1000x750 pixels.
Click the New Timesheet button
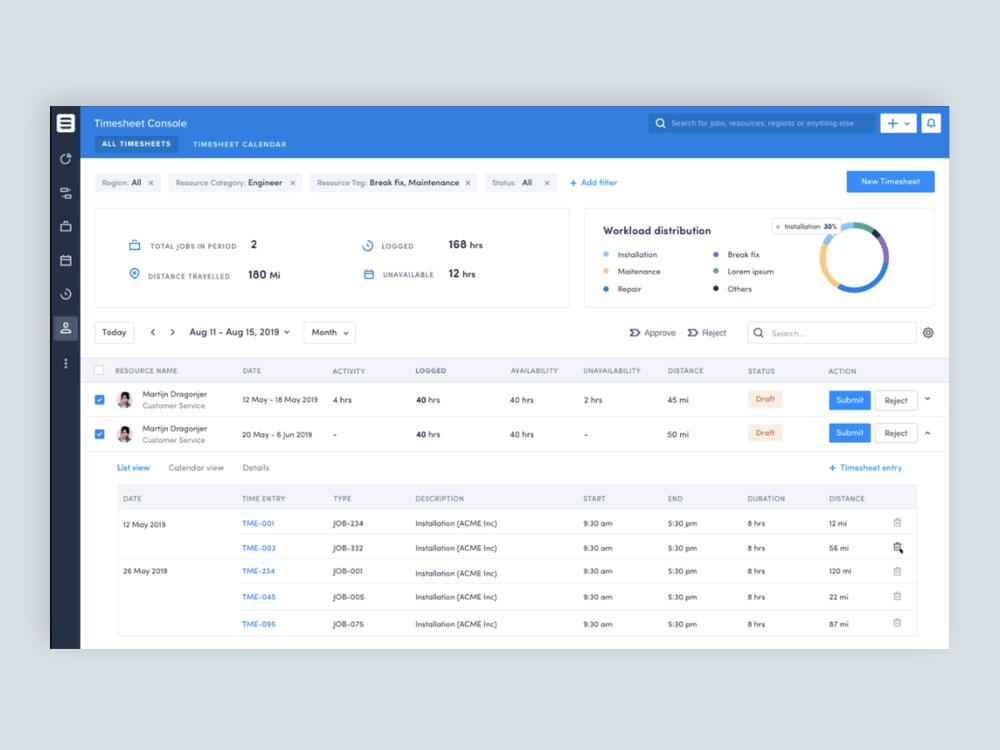[x=889, y=181]
